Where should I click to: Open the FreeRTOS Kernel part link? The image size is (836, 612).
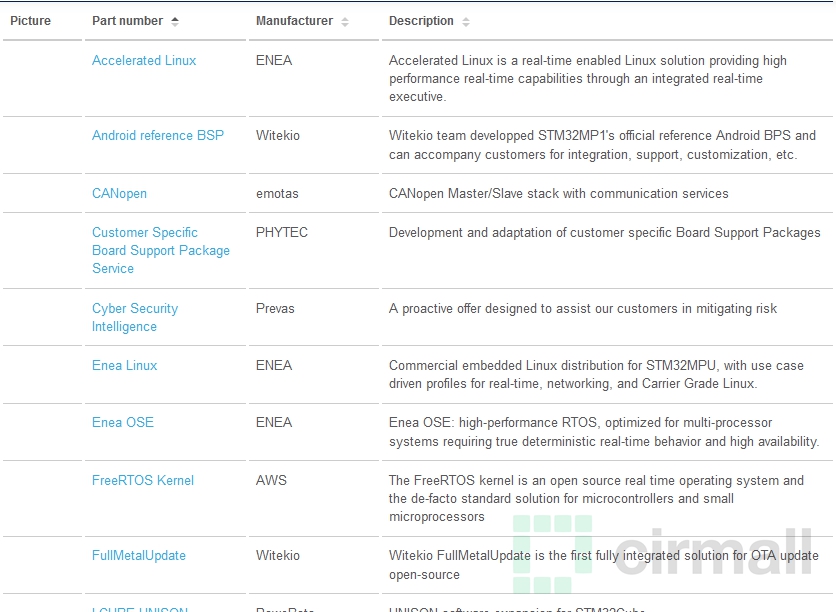[x=143, y=481]
